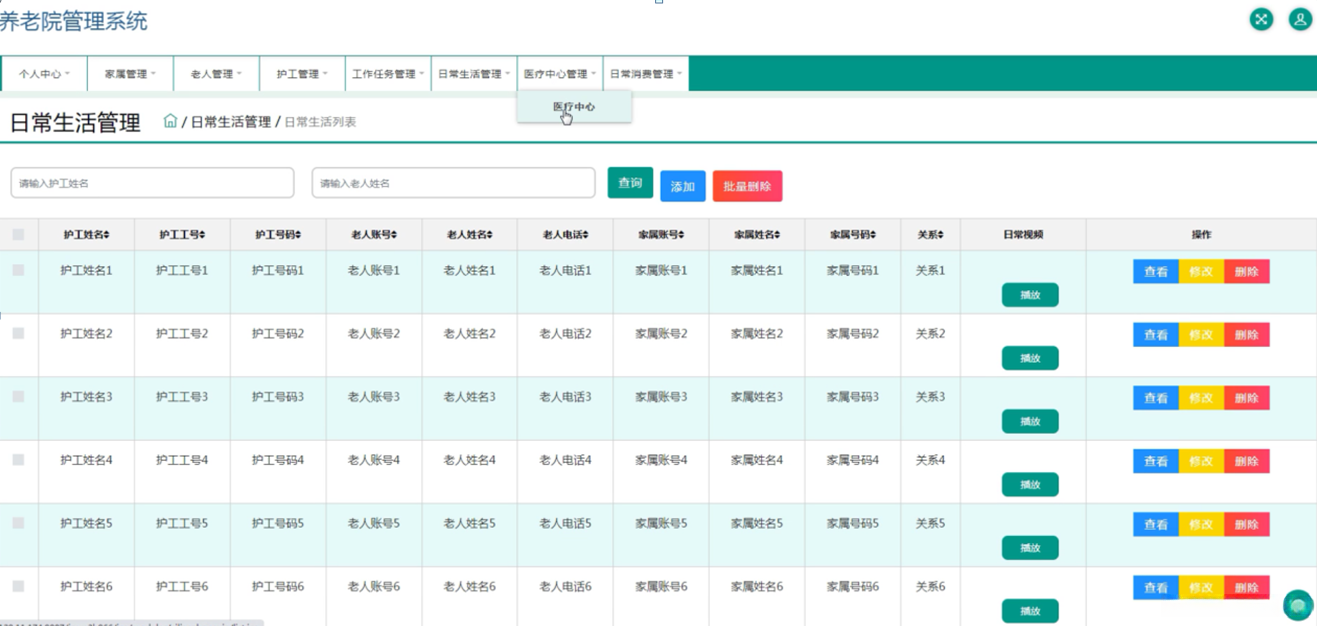Play the daily video for 护工姓名6
Screen dimensions: 1317x626
click(1030, 611)
